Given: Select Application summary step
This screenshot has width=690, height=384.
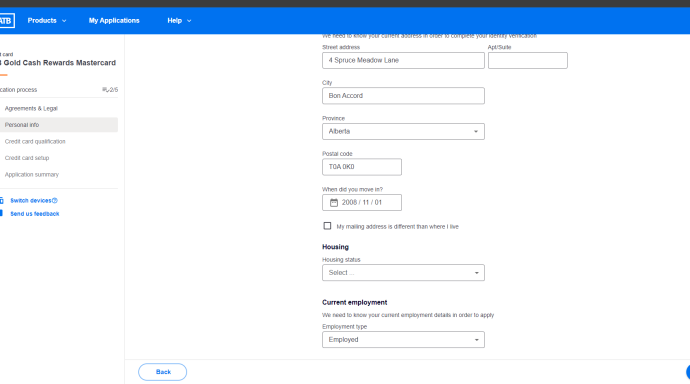Looking at the screenshot, I should 32,175.
